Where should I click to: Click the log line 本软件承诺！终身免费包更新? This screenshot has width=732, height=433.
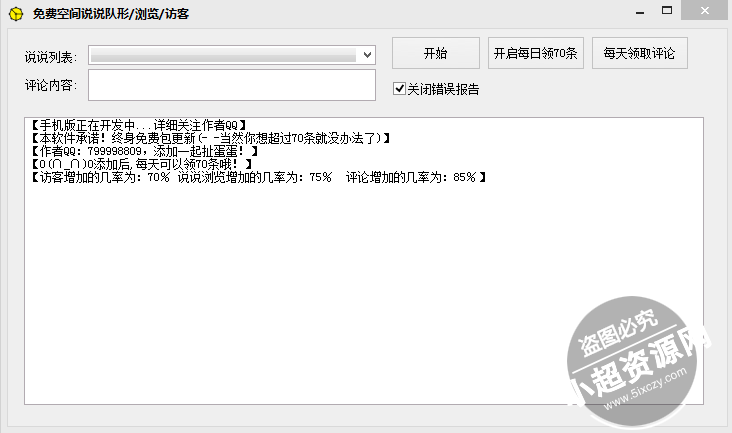(x=211, y=138)
